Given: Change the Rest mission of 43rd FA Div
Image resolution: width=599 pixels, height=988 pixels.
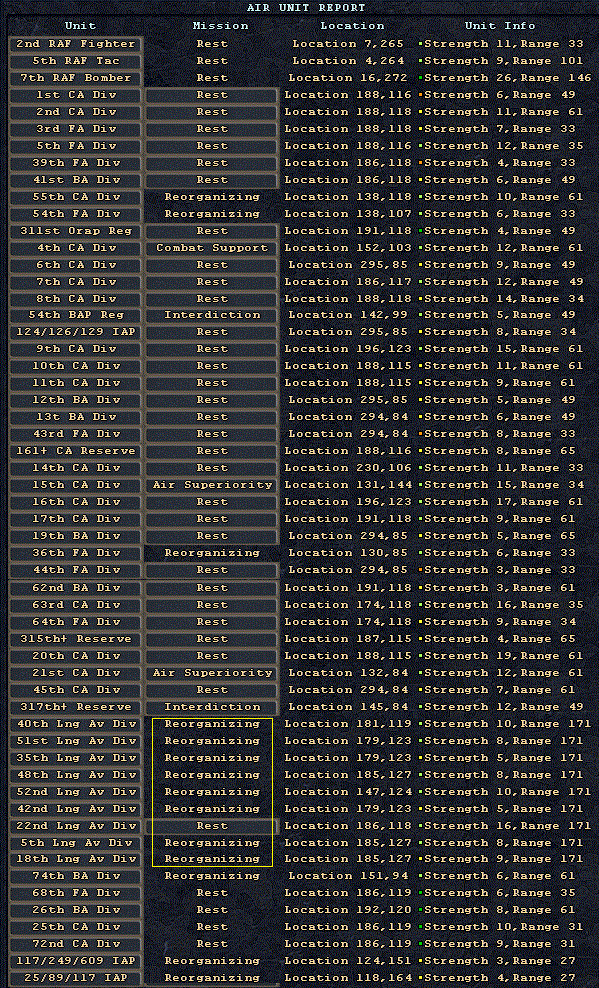Looking at the screenshot, I should (x=212, y=434).
